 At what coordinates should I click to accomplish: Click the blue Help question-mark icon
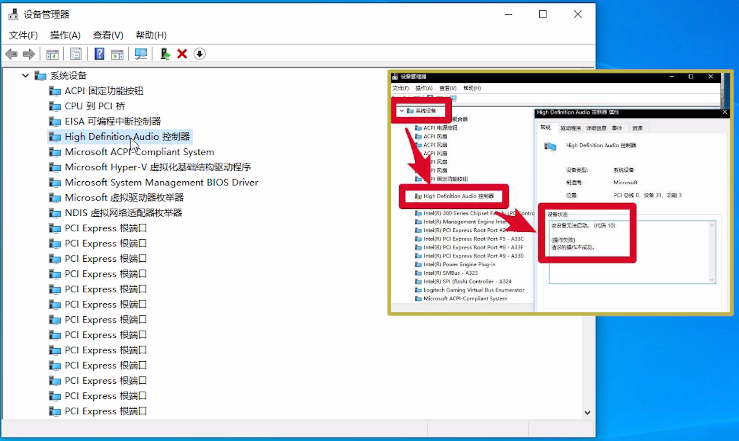tap(99, 54)
